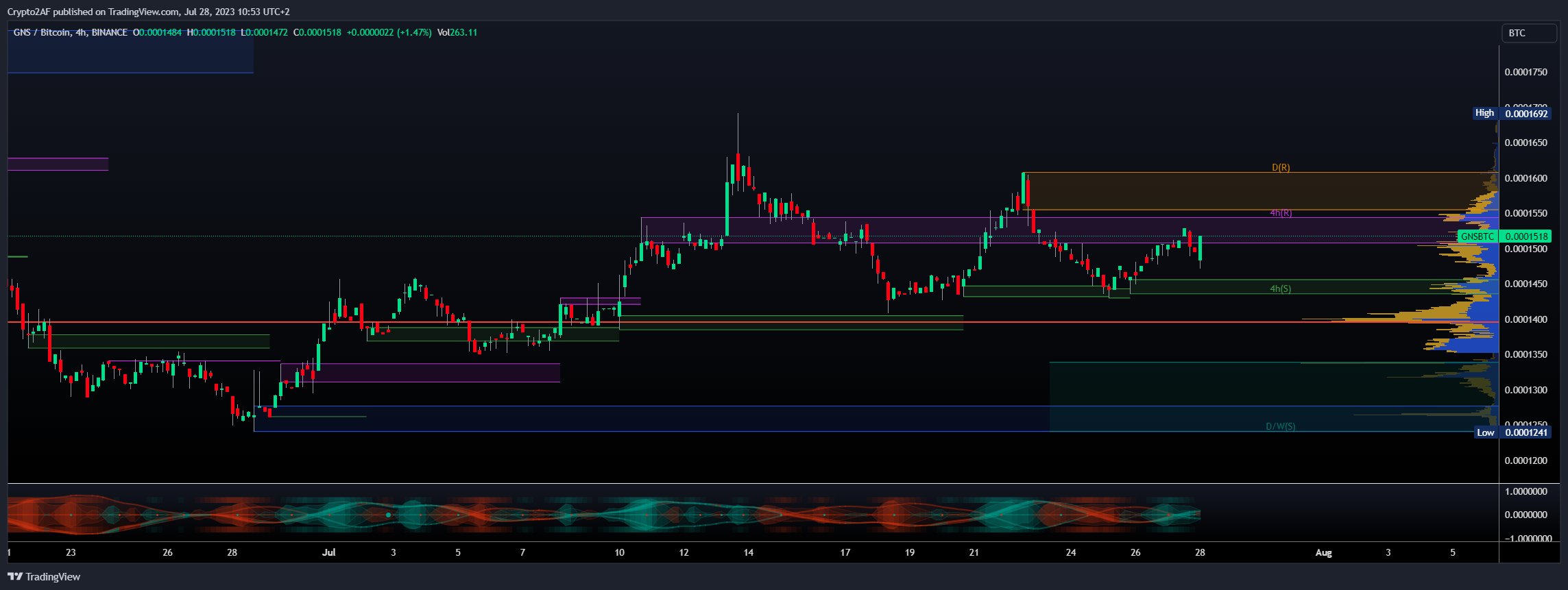Click the 0.0001550 price axis label

pyautogui.click(x=1525, y=213)
